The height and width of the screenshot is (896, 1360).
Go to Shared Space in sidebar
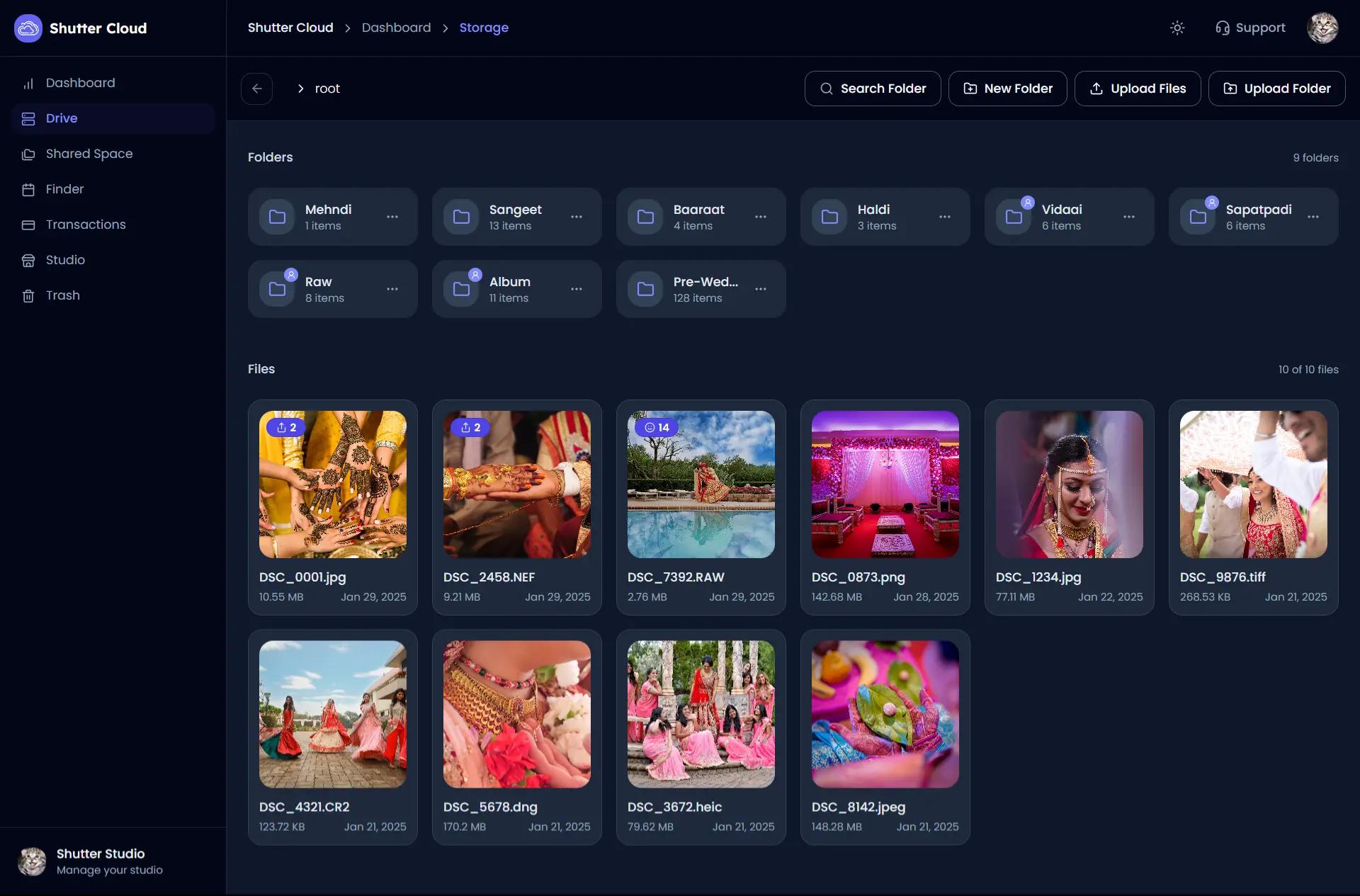[89, 154]
